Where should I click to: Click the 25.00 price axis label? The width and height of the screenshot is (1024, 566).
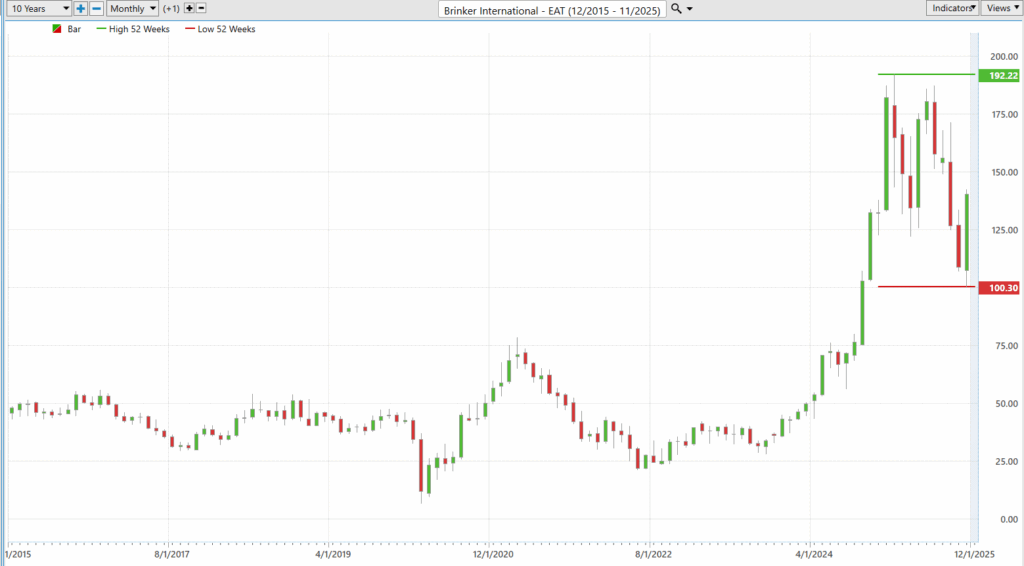pyautogui.click(x=1006, y=462)
